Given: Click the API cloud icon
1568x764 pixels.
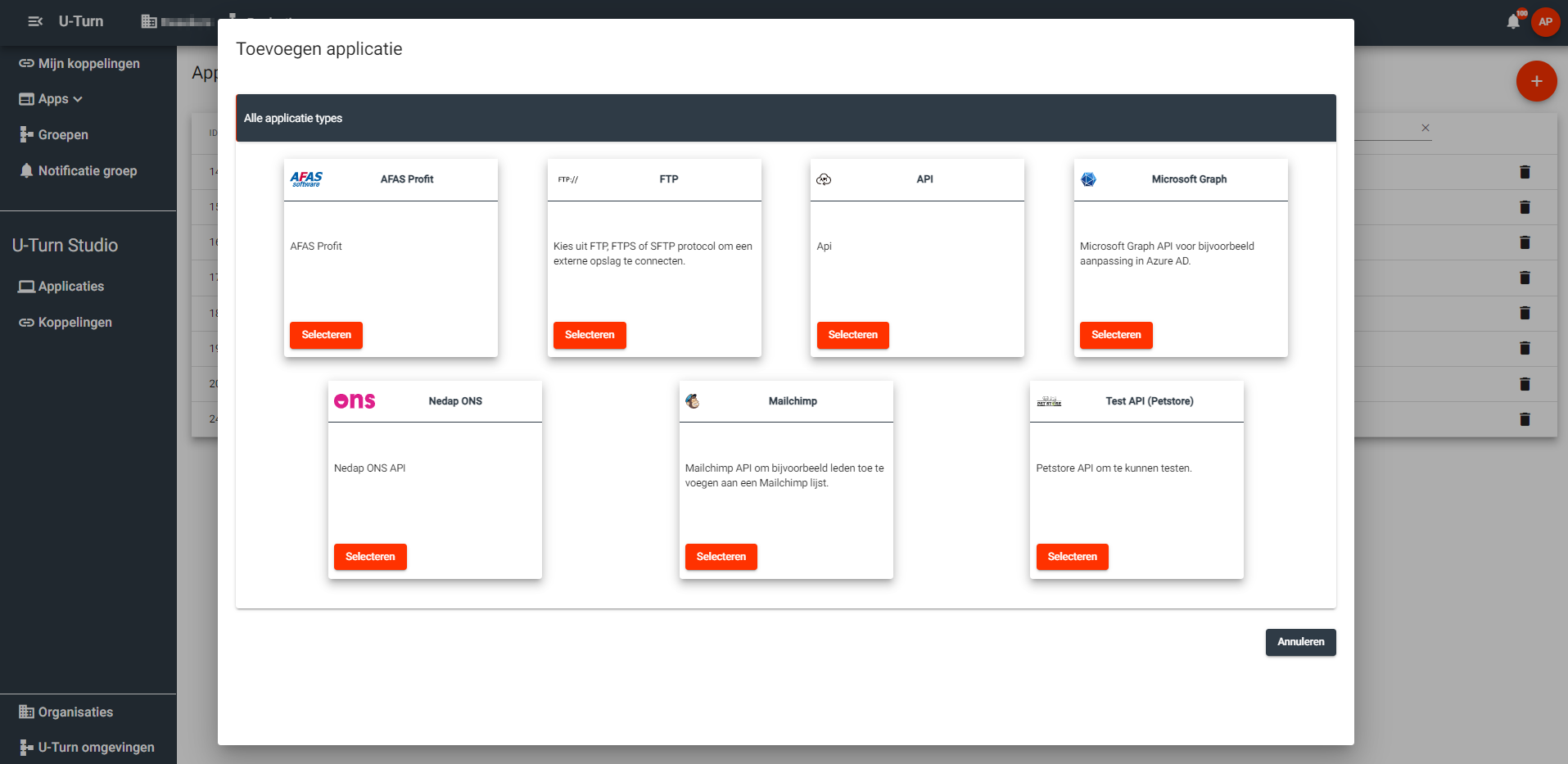Looking at the screenshot, I should click(x=824, y=179).
